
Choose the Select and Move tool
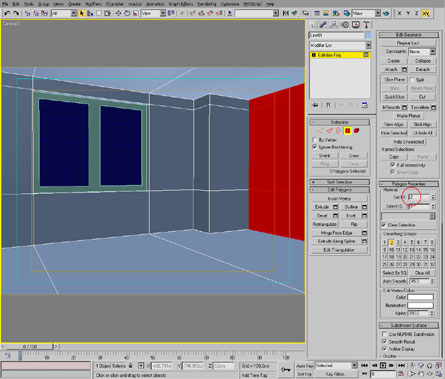click(118, 13)
